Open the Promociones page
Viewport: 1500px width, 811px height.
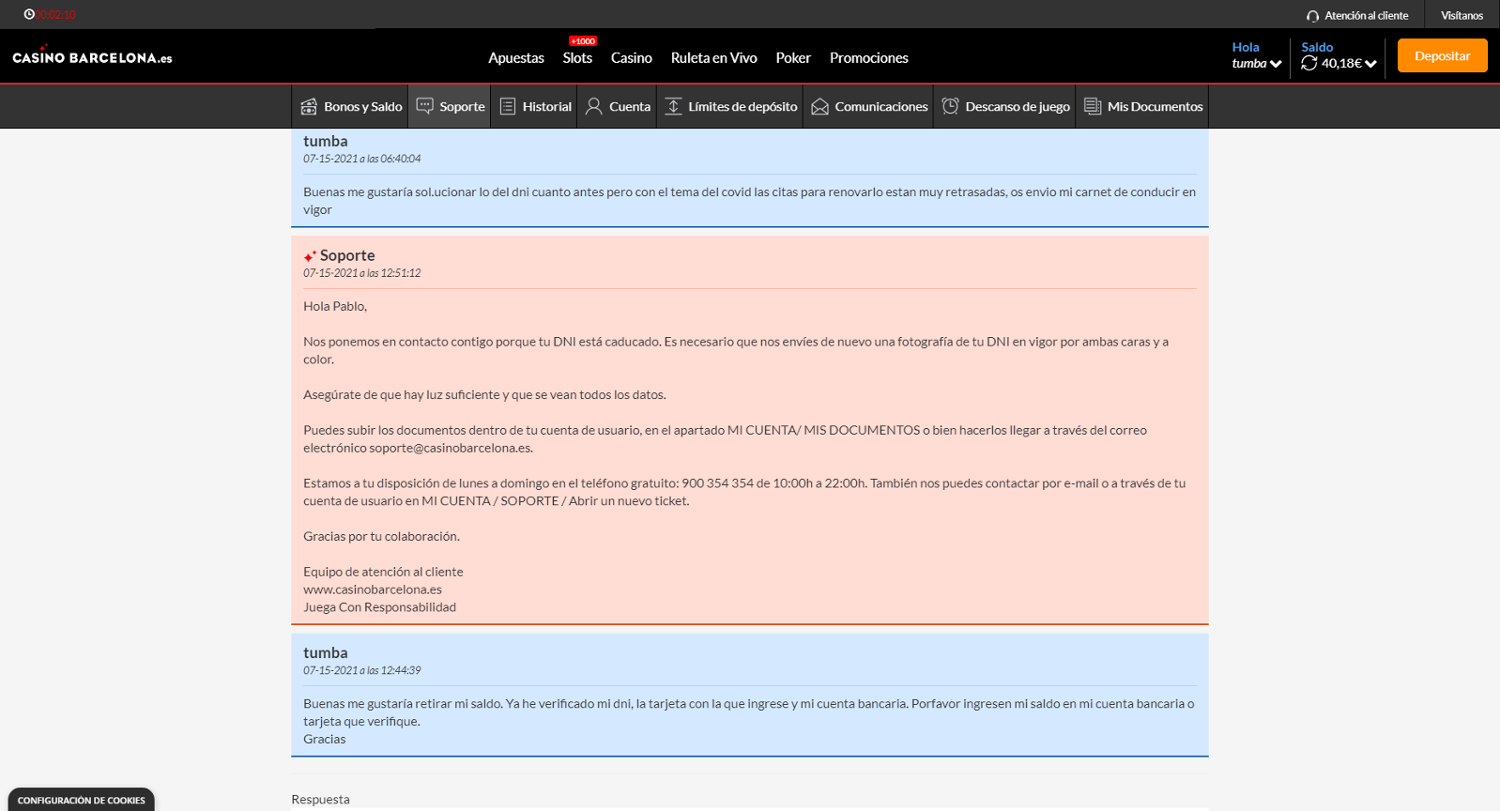pyautogui.click(x=868, y=58)
